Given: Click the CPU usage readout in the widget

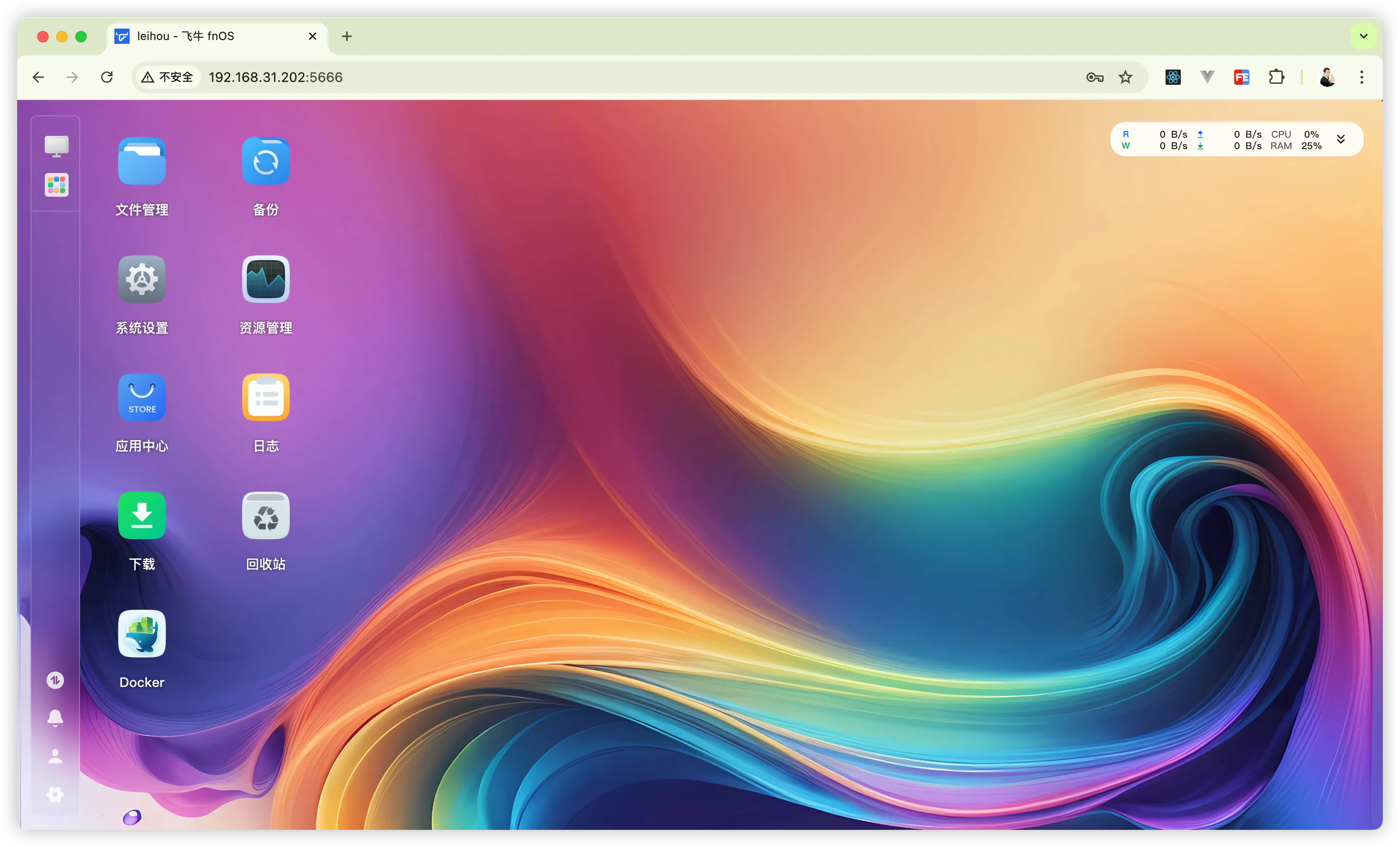Looking at the screenshot, I should (1296, 134).
